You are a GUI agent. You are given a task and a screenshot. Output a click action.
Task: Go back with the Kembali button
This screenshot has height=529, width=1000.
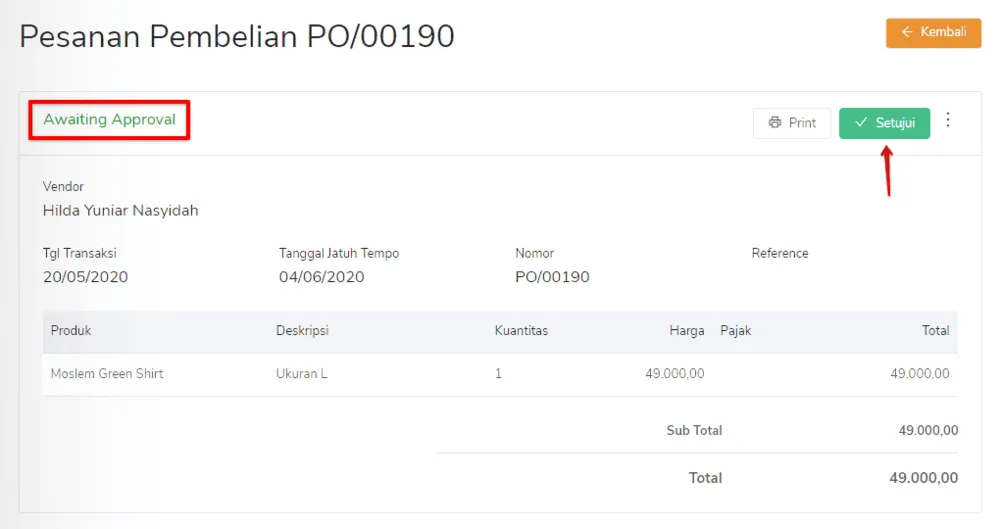tap(933, 32)
